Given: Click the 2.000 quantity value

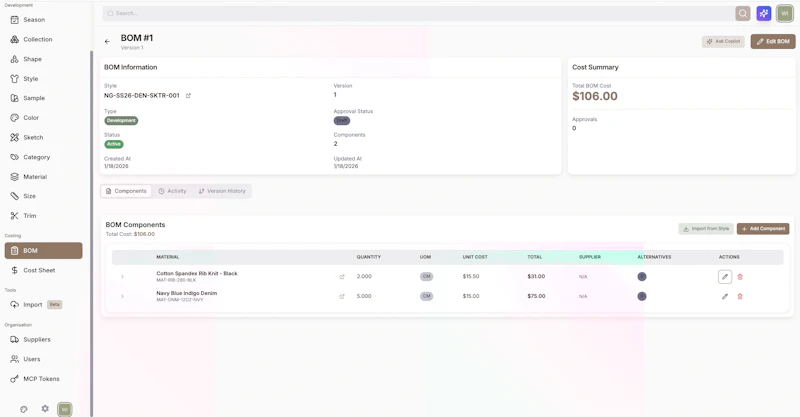Looking at the screenshot, I should (364, 277).
